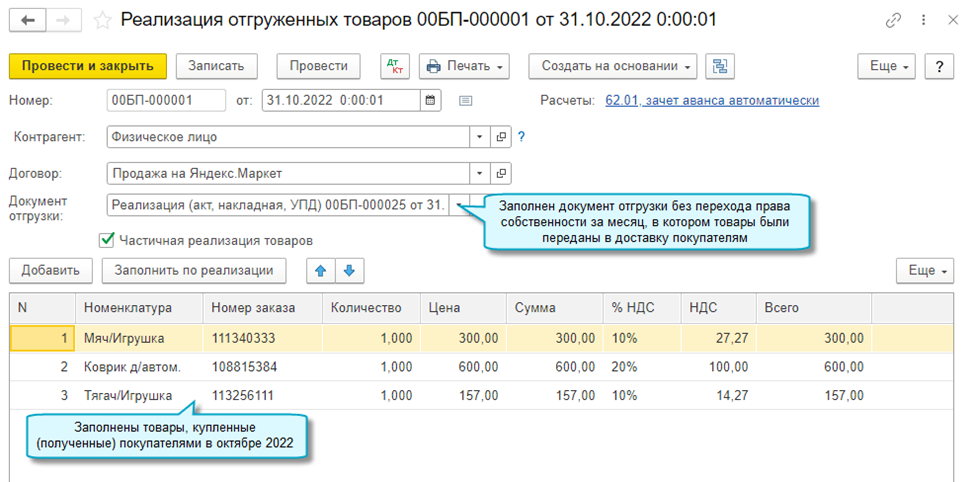Add document to favorites with star icon

coord(103,20)
